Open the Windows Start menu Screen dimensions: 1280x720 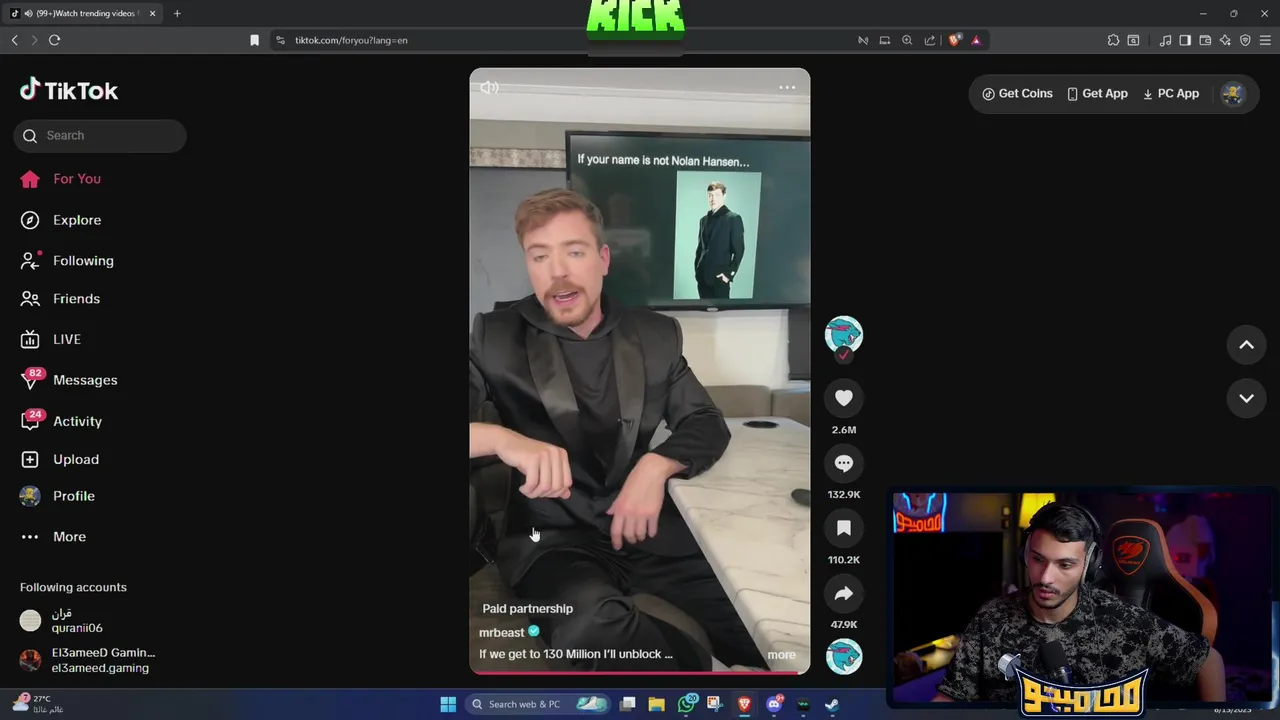pos(448,704)
